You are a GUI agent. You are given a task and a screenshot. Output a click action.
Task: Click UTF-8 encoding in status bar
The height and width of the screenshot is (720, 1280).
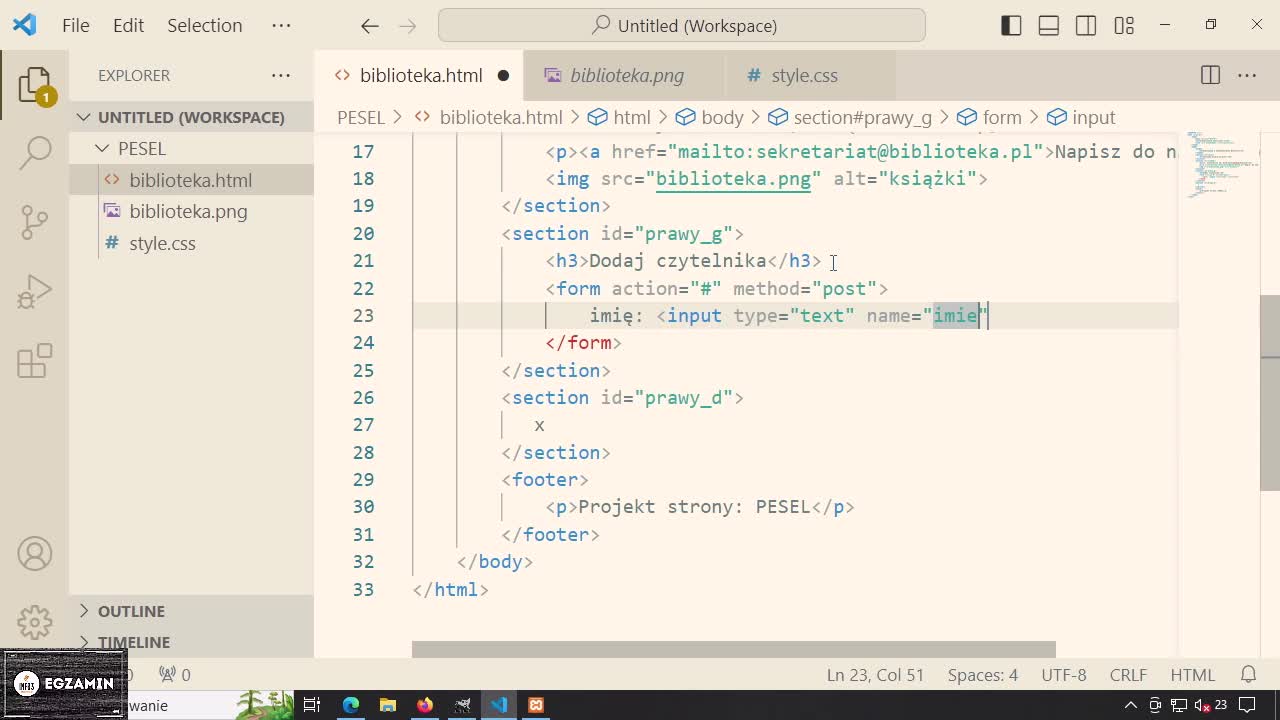(1064, 675)
